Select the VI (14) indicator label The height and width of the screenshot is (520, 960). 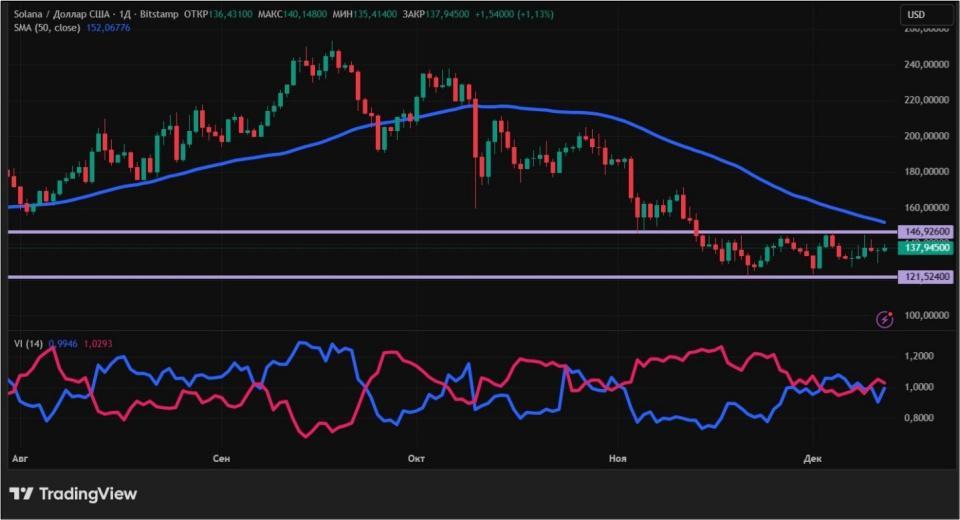tap(25, 343)
